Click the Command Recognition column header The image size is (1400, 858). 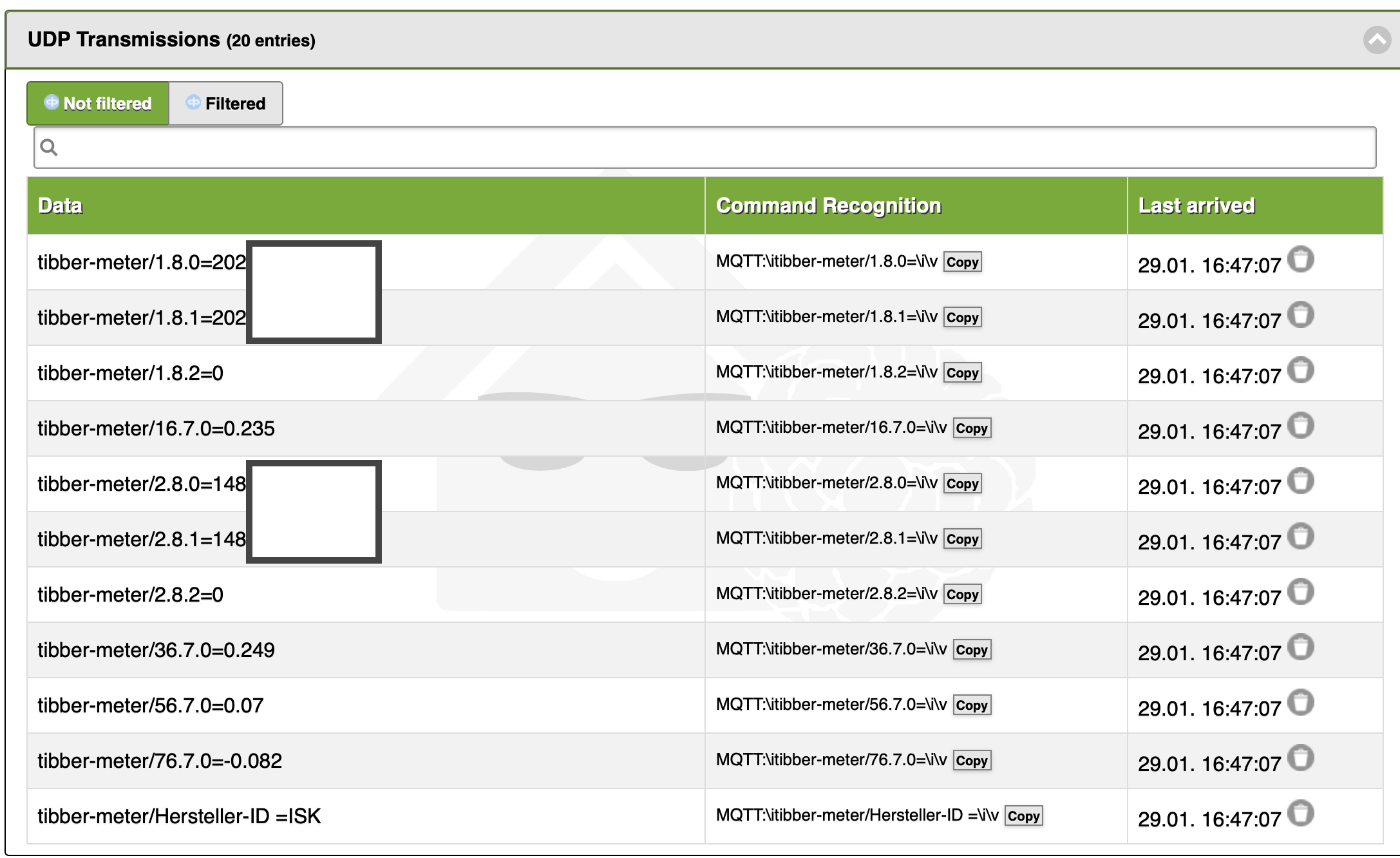pos(828,205)
